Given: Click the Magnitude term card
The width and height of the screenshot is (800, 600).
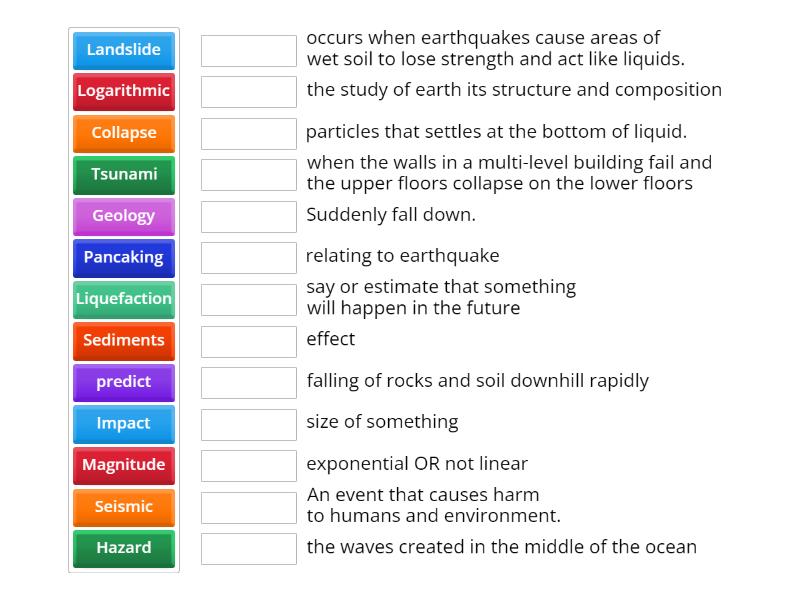Looking at the screenshot, I should pyautogui.click(x=124, y=465).
